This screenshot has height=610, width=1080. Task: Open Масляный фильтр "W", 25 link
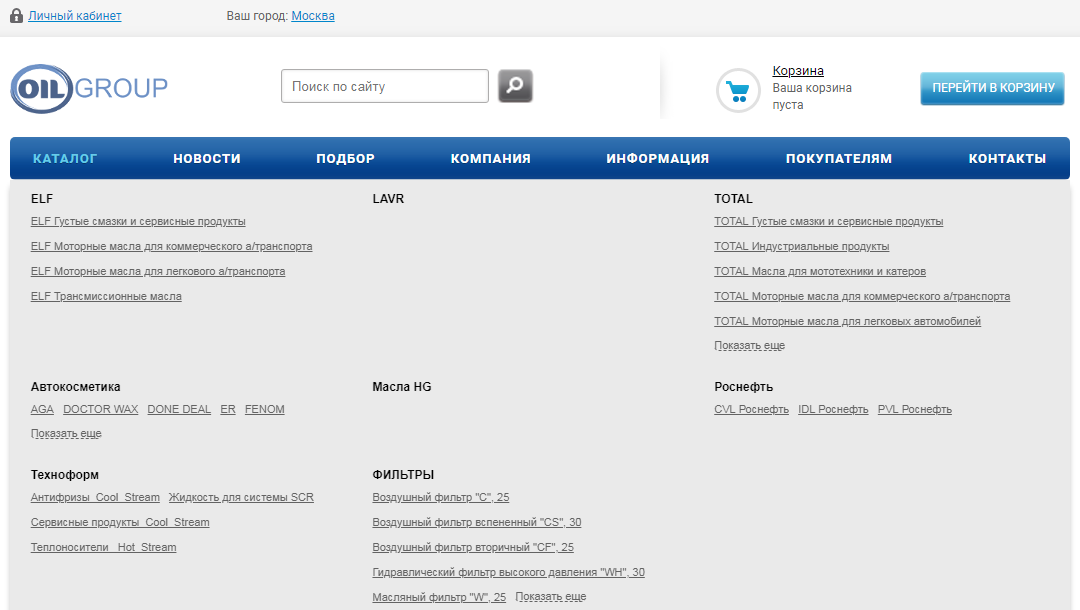439,596
